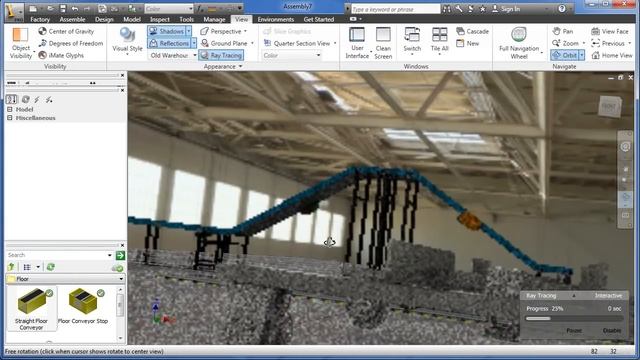
Task: Click the ViewCube in the viewport
Action: click(609, 107)
